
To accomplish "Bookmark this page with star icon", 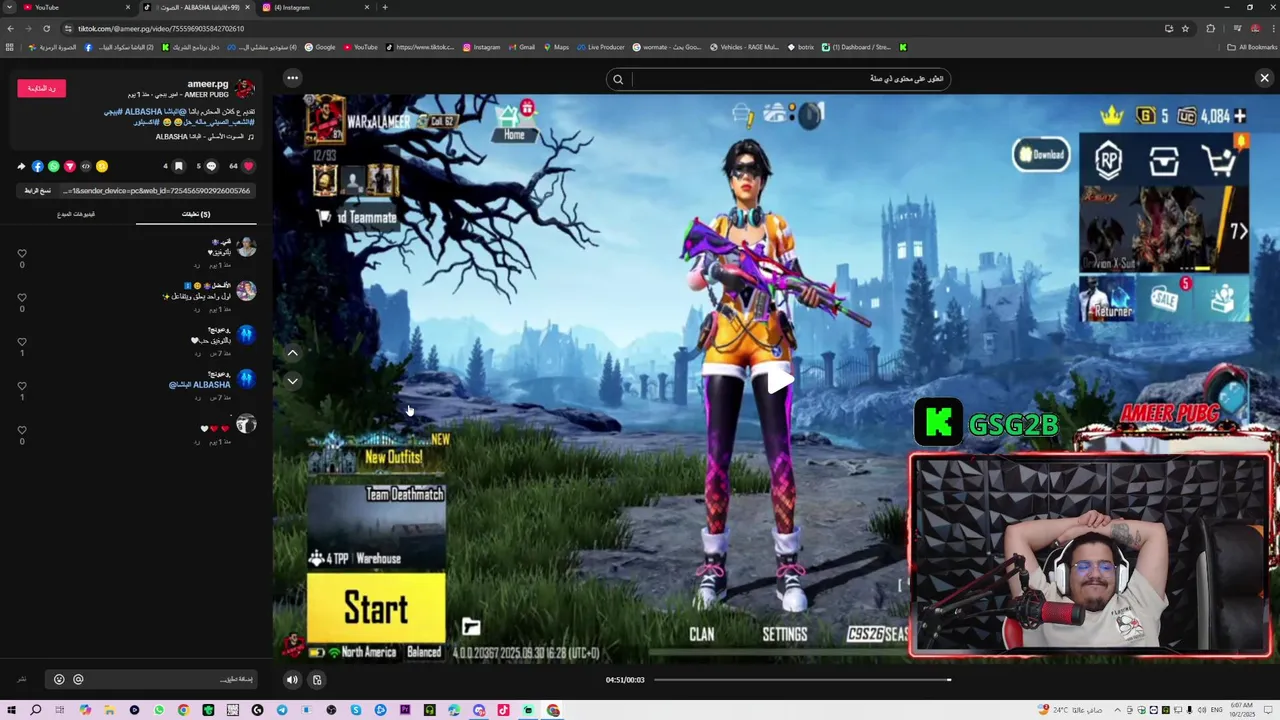I will click(x=1185, y=28).
